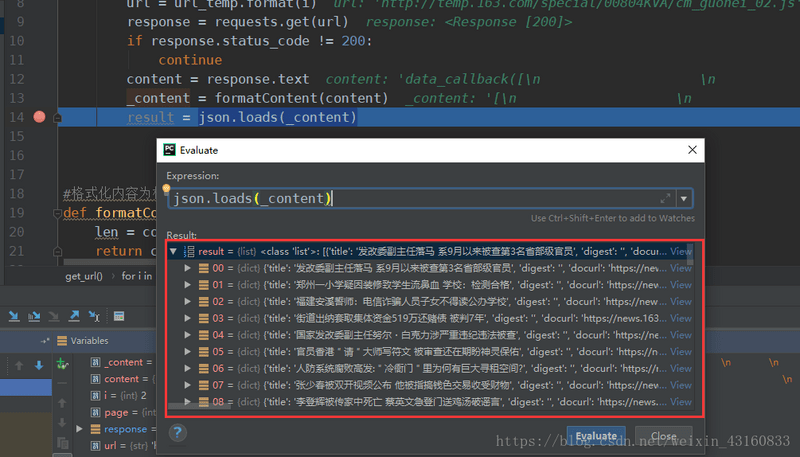Image resolution: width=800 pixels, height=457 pixels.
Task: Expand item 01 in result tree
Action: click(x=187, y=285)
